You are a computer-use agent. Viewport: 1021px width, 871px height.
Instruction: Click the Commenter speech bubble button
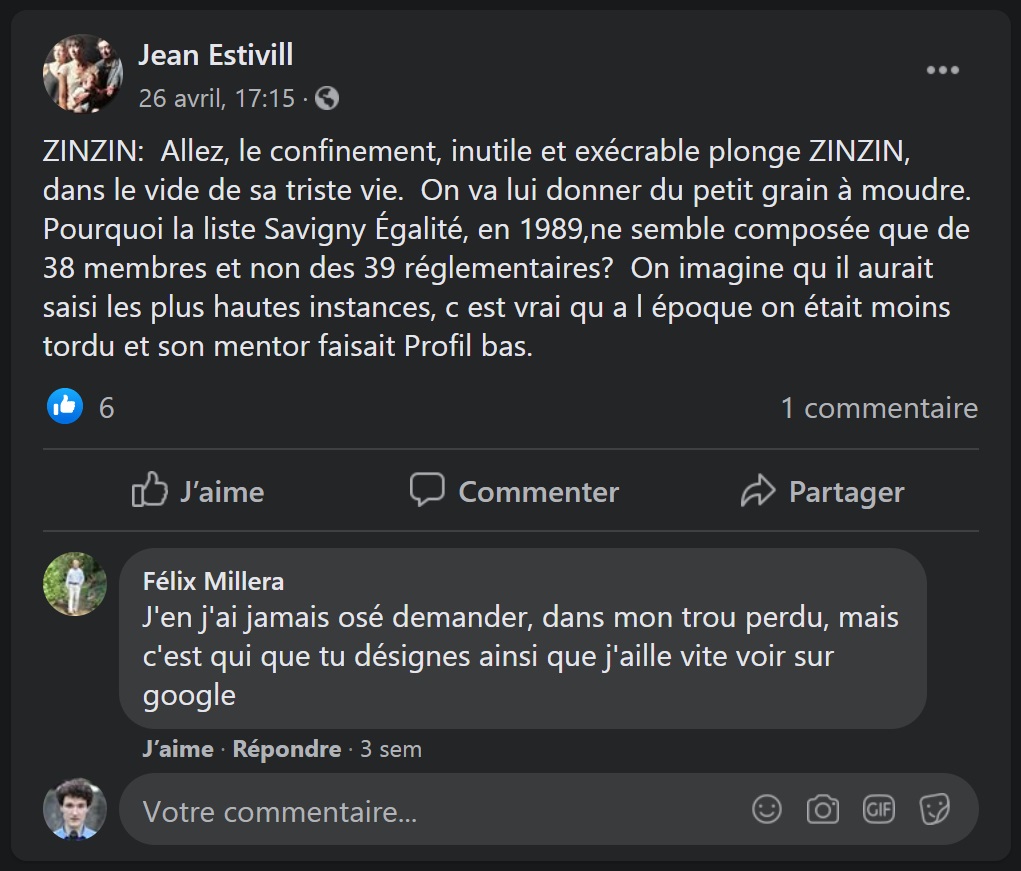click(x=514, y=491)
